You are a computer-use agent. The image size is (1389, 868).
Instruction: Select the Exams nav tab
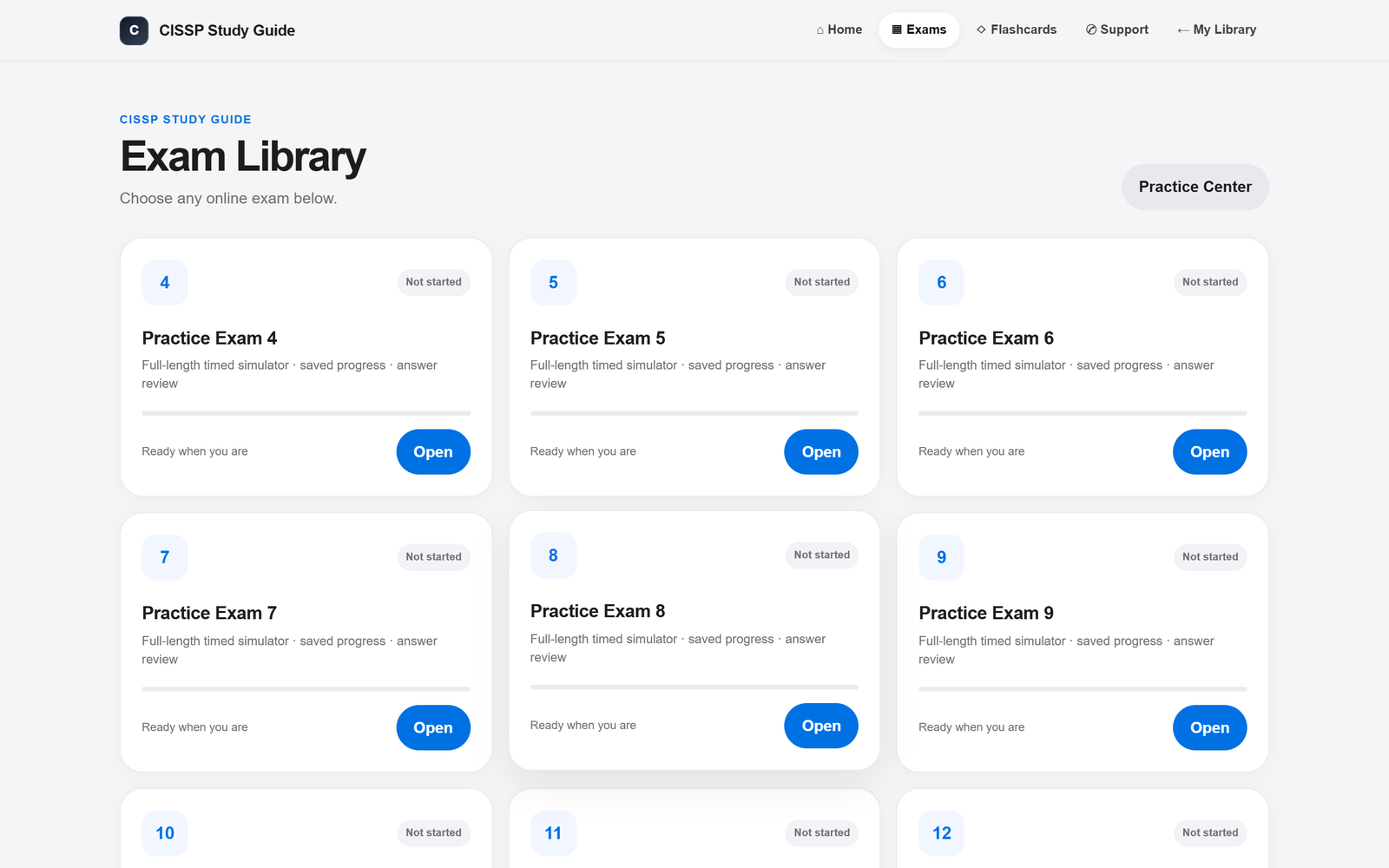coord(919,30)
